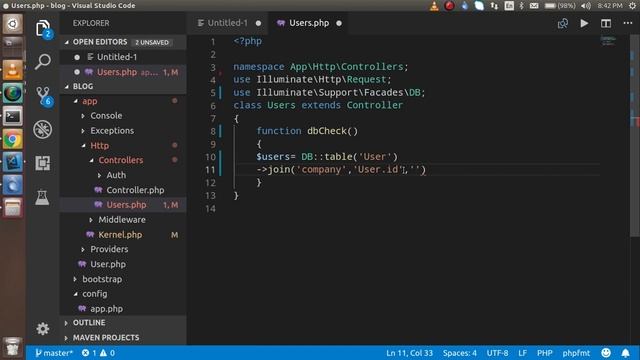Image resolution: width=640 pixels, height=360 pixels.
Task: Click UTF-8 encoding in status bar
Action: coord(497,353)
